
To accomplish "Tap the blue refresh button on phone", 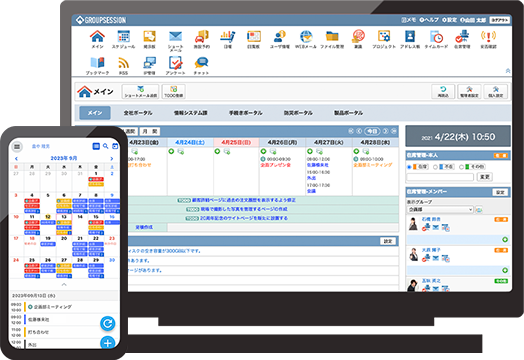I will click(108, 323).
